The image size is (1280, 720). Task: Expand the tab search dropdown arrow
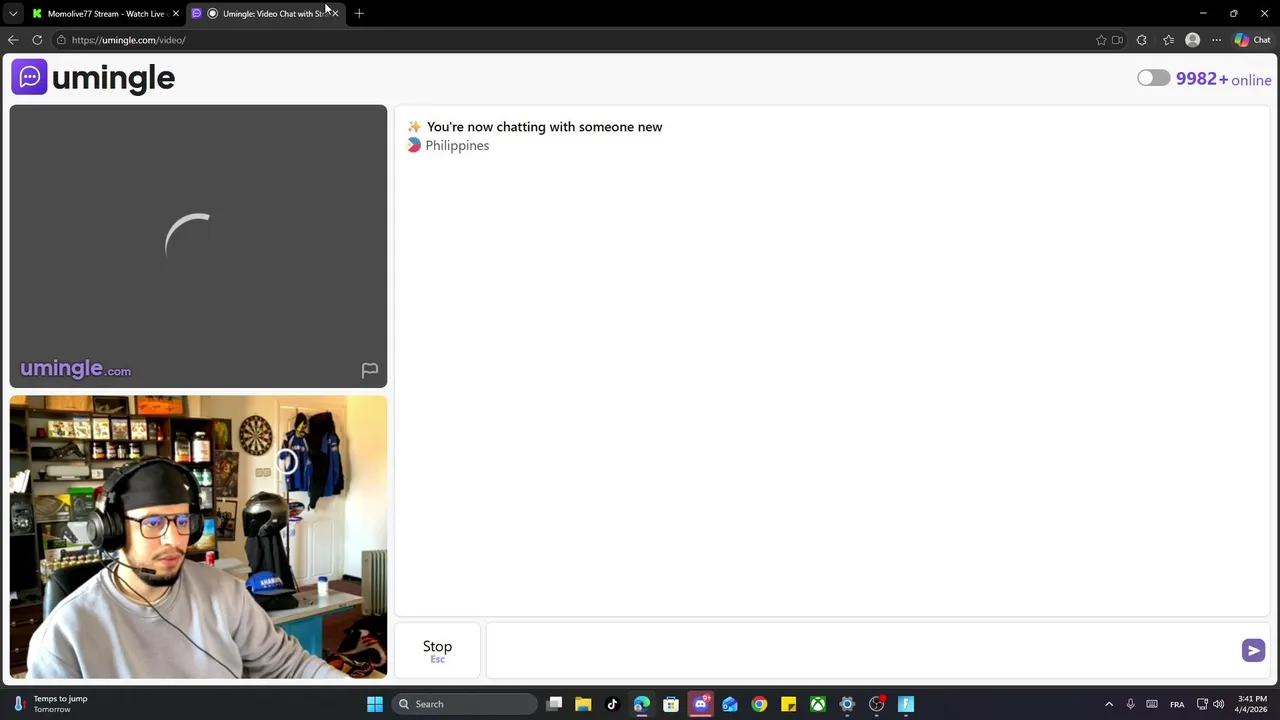click(13, 13)
